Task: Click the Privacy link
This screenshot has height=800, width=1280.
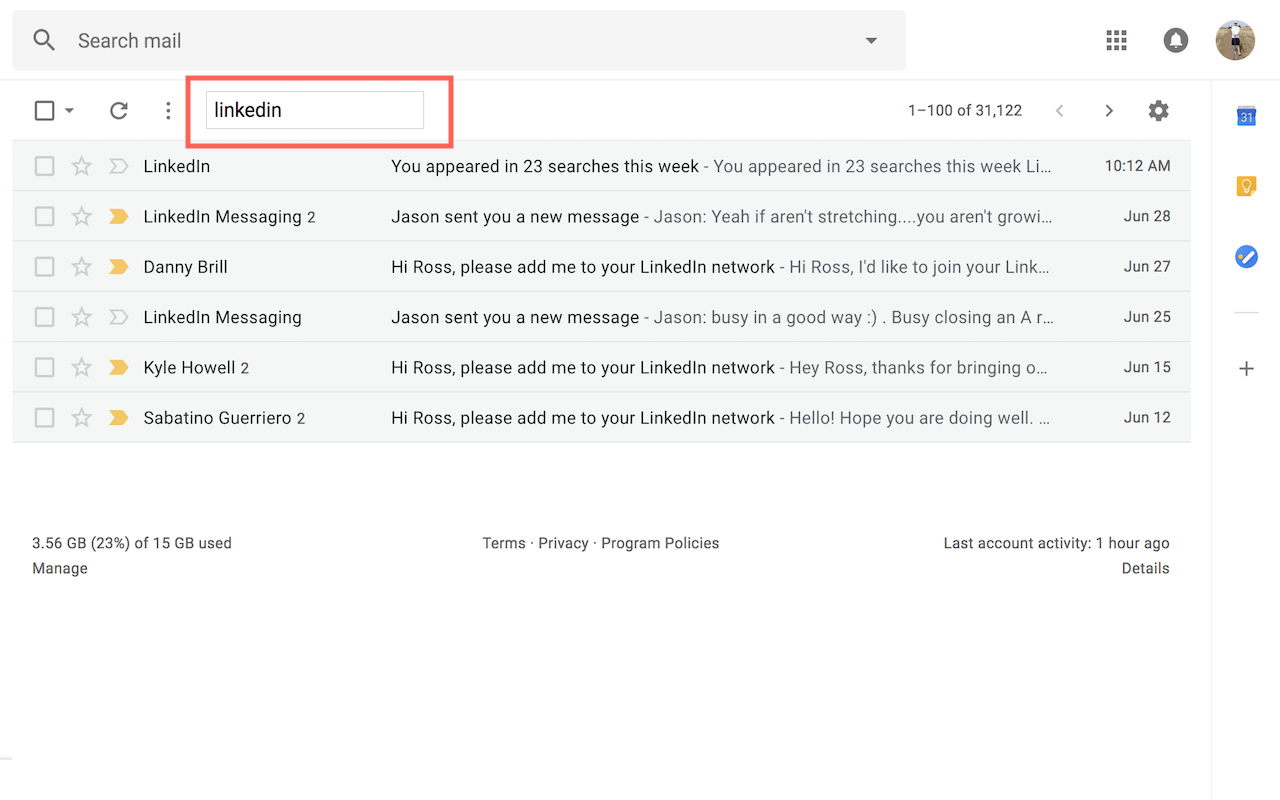Action: coord(563,543)
